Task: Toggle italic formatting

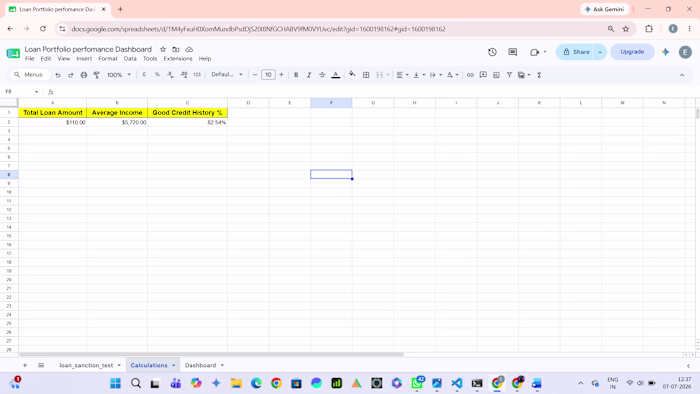Action: 309,75
